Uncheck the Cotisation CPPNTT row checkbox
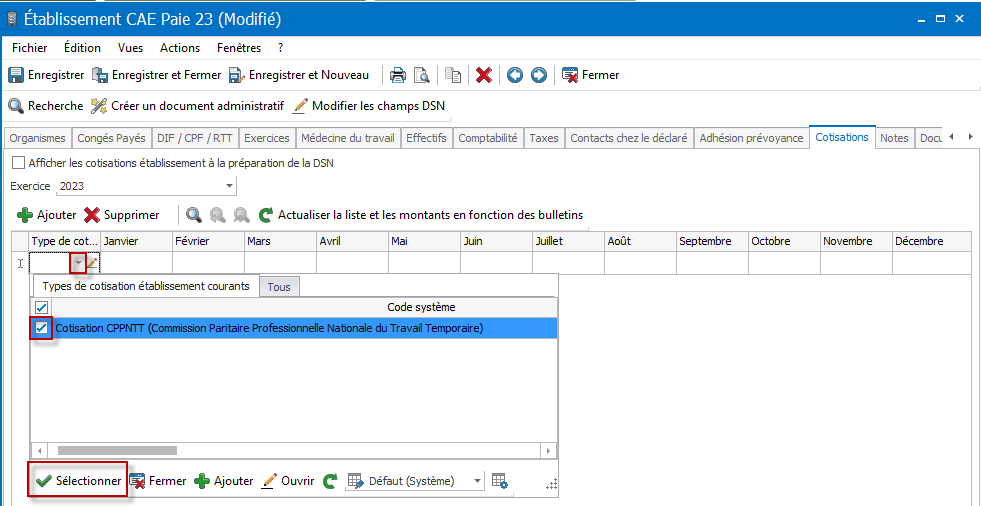 point(42,328)
